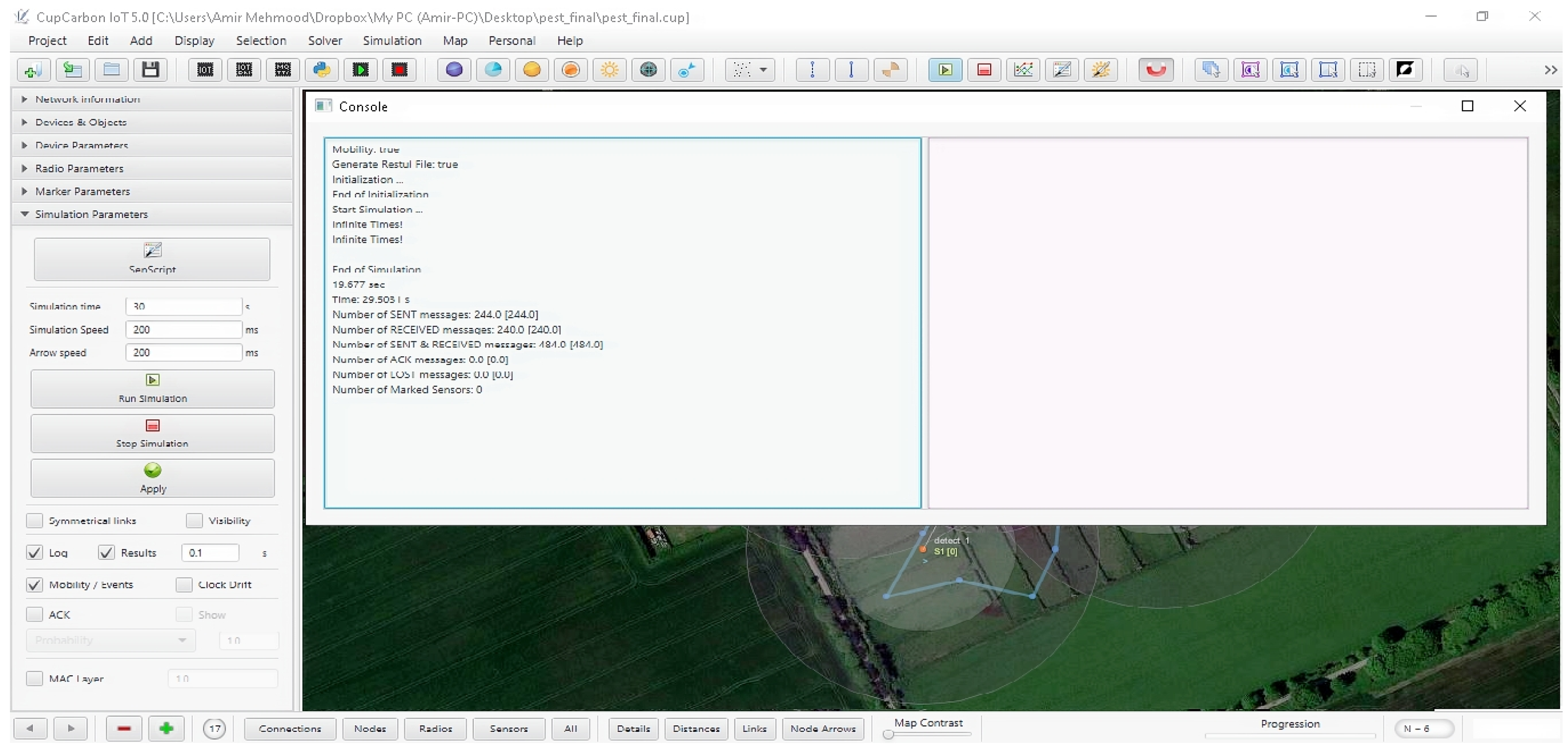1568x751 pixels.
Task: Click the yellow sun icon in toolbar
Action: pyautogui.click(x=609, y=70)
